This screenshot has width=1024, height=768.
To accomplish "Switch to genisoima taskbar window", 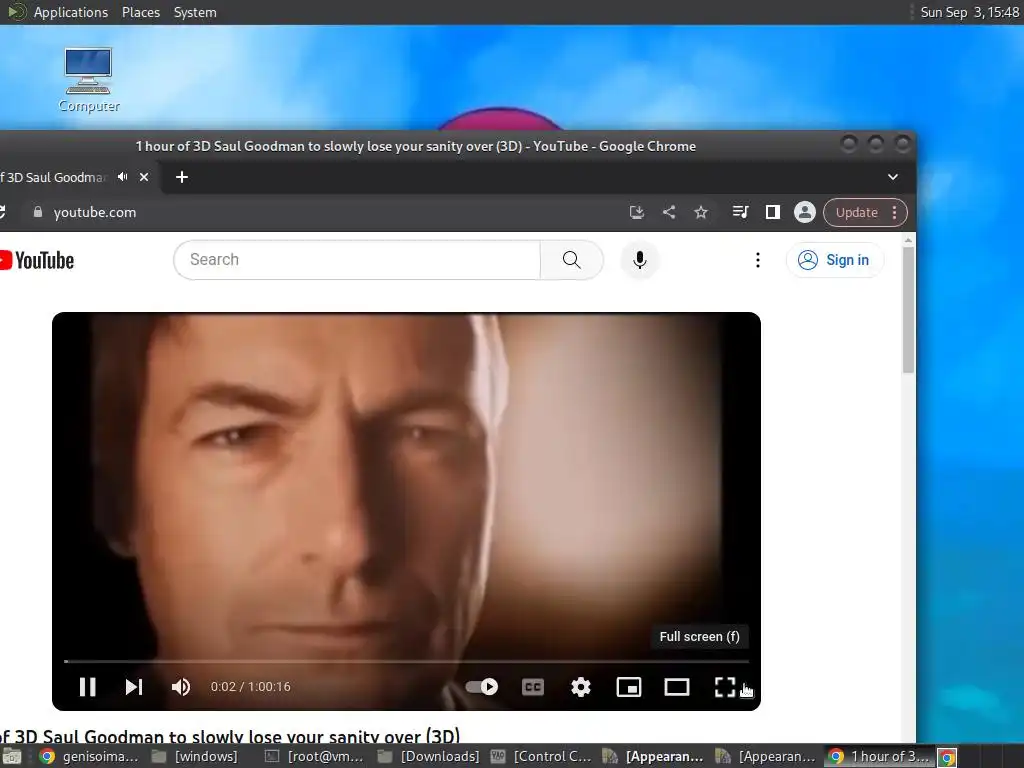I will click(x=89, y=756).
